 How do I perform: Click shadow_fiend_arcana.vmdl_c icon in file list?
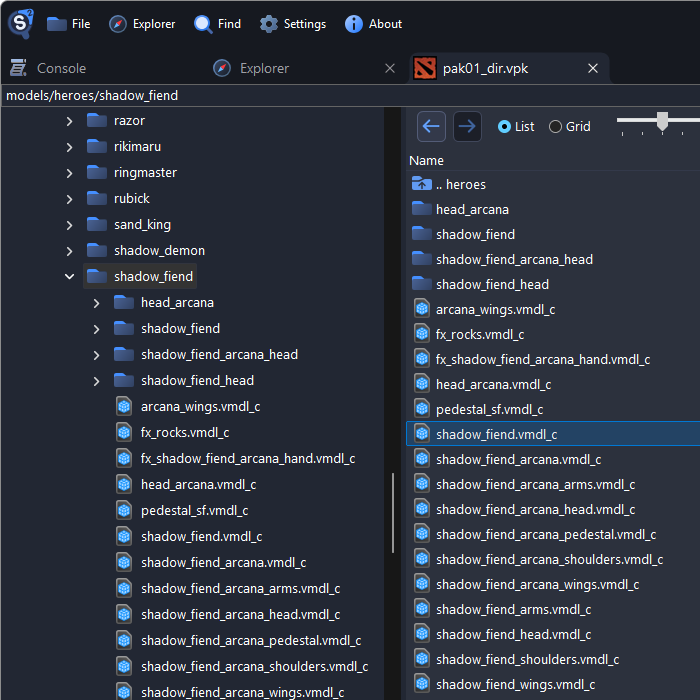click(422, 459)
